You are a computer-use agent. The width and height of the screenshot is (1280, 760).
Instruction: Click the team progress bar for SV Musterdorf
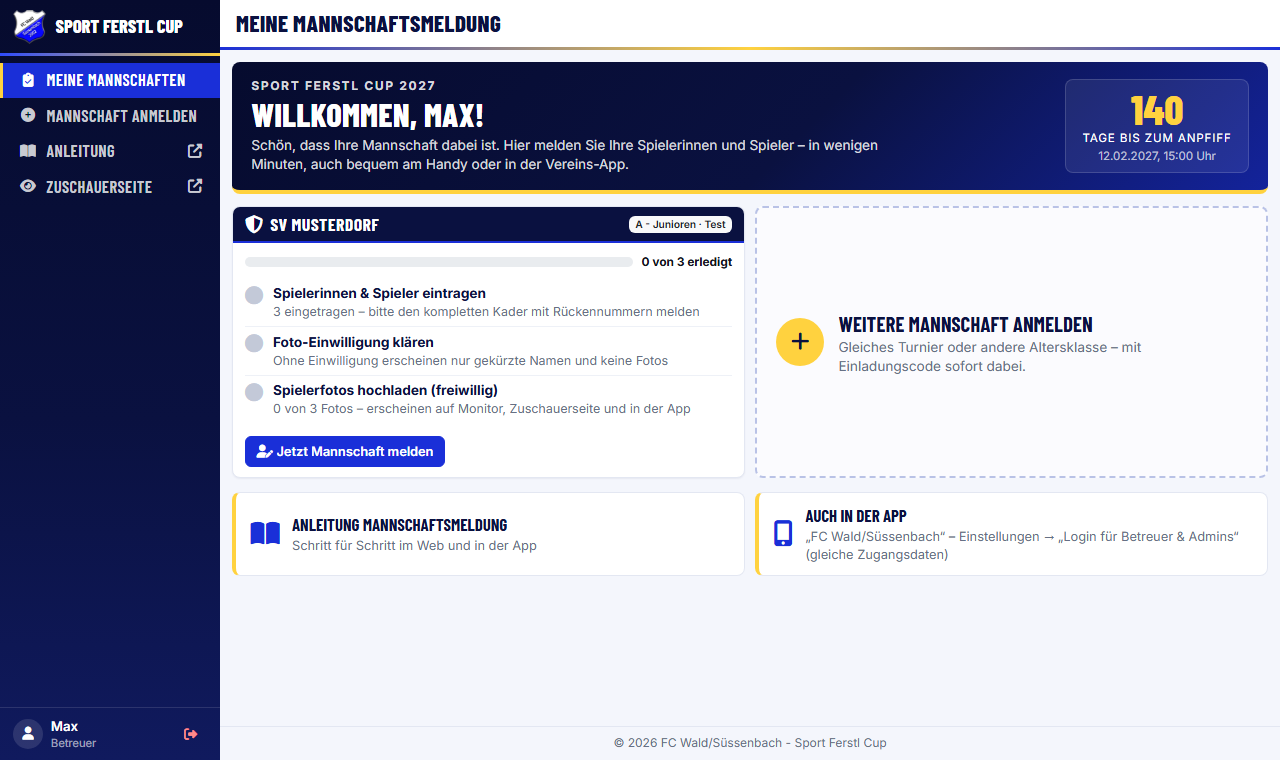(438, 262)
